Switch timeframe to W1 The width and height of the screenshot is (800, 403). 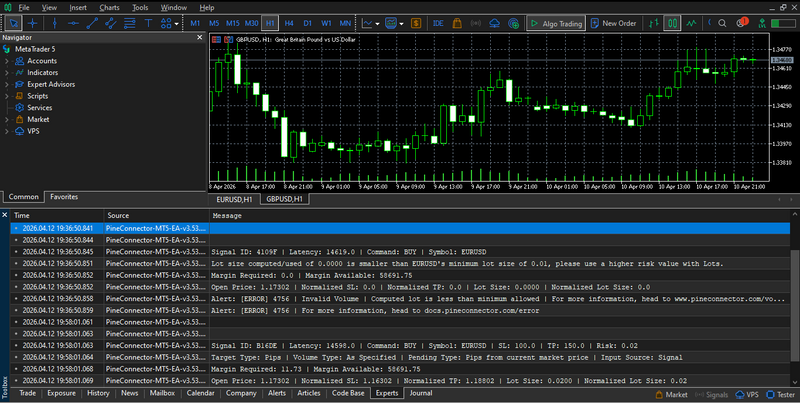(327, 23)
